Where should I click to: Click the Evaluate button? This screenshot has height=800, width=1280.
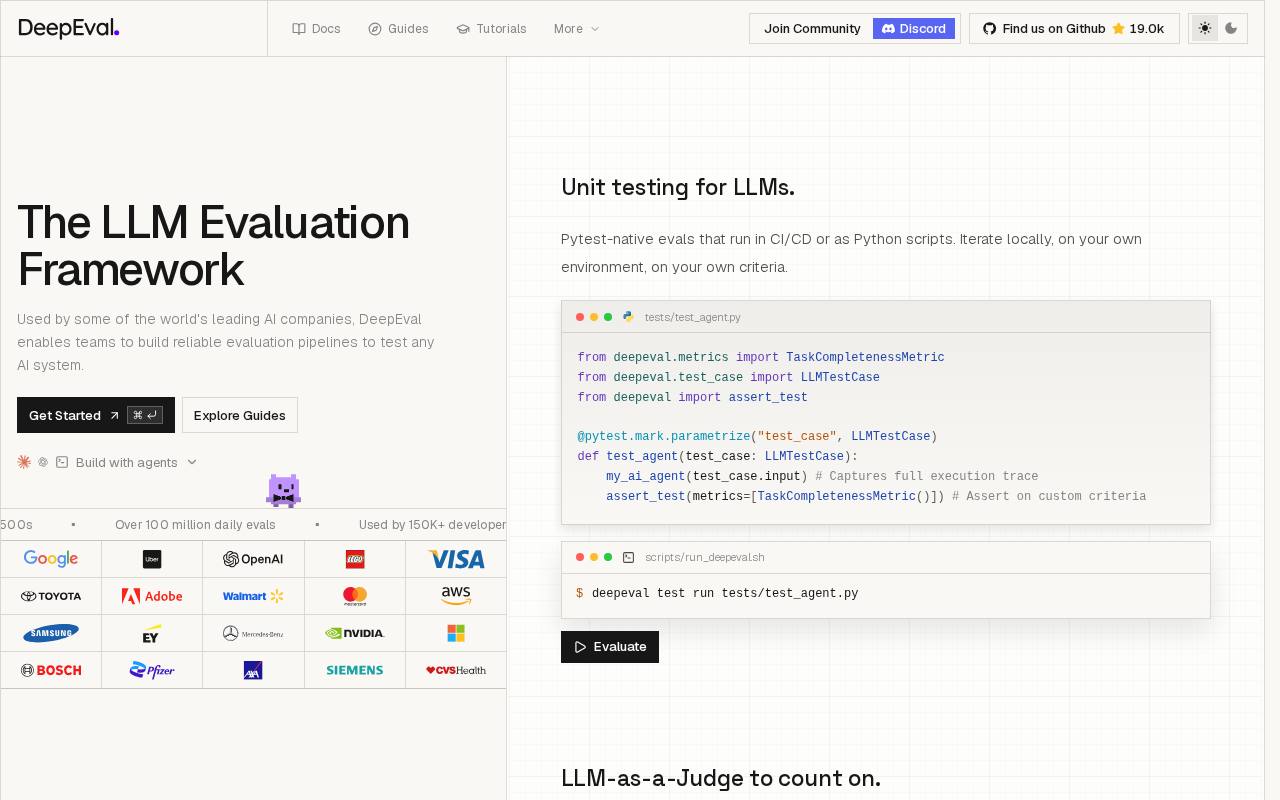point(610,647)
